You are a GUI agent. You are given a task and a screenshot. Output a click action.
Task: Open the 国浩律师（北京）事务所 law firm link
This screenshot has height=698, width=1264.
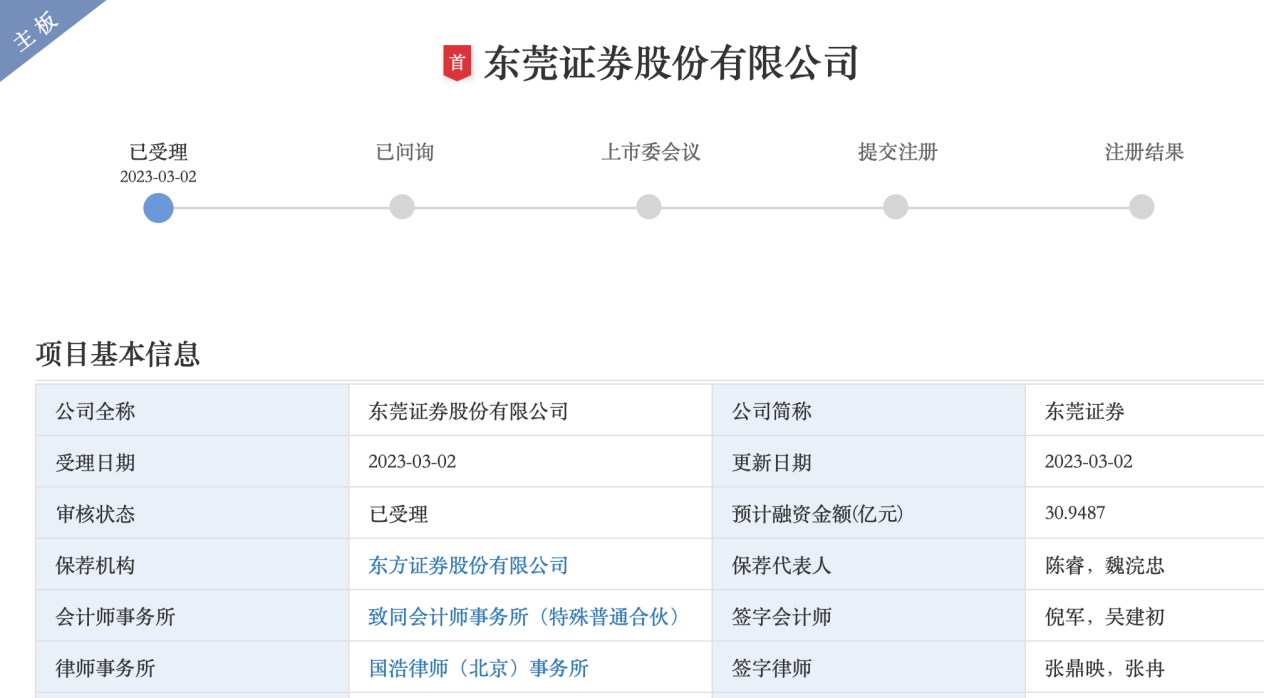tap(478, 668)
